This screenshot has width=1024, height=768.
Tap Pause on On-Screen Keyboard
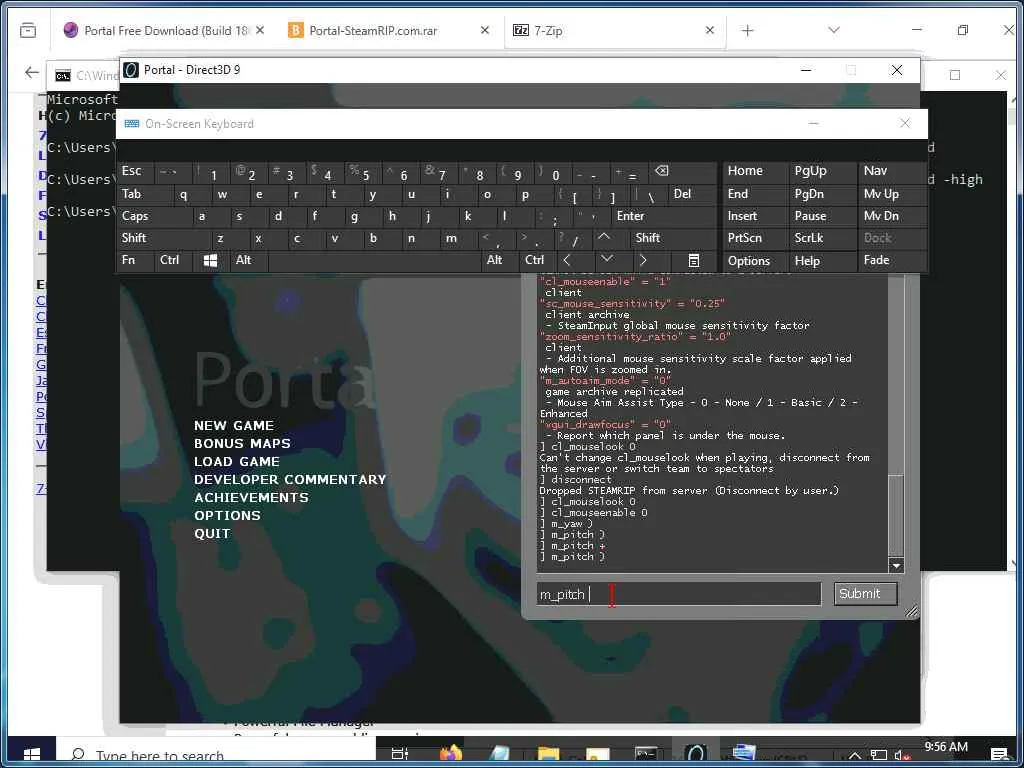[822, 216]
